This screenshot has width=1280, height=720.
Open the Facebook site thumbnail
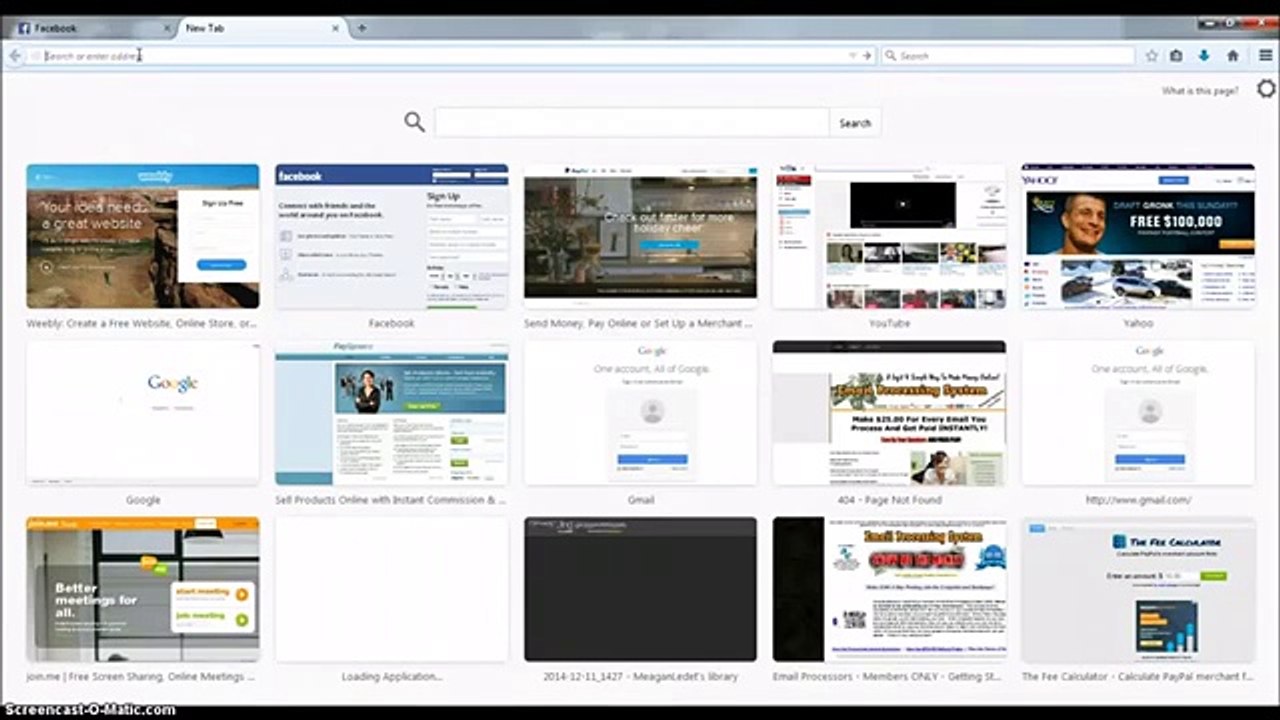[392, 237]
